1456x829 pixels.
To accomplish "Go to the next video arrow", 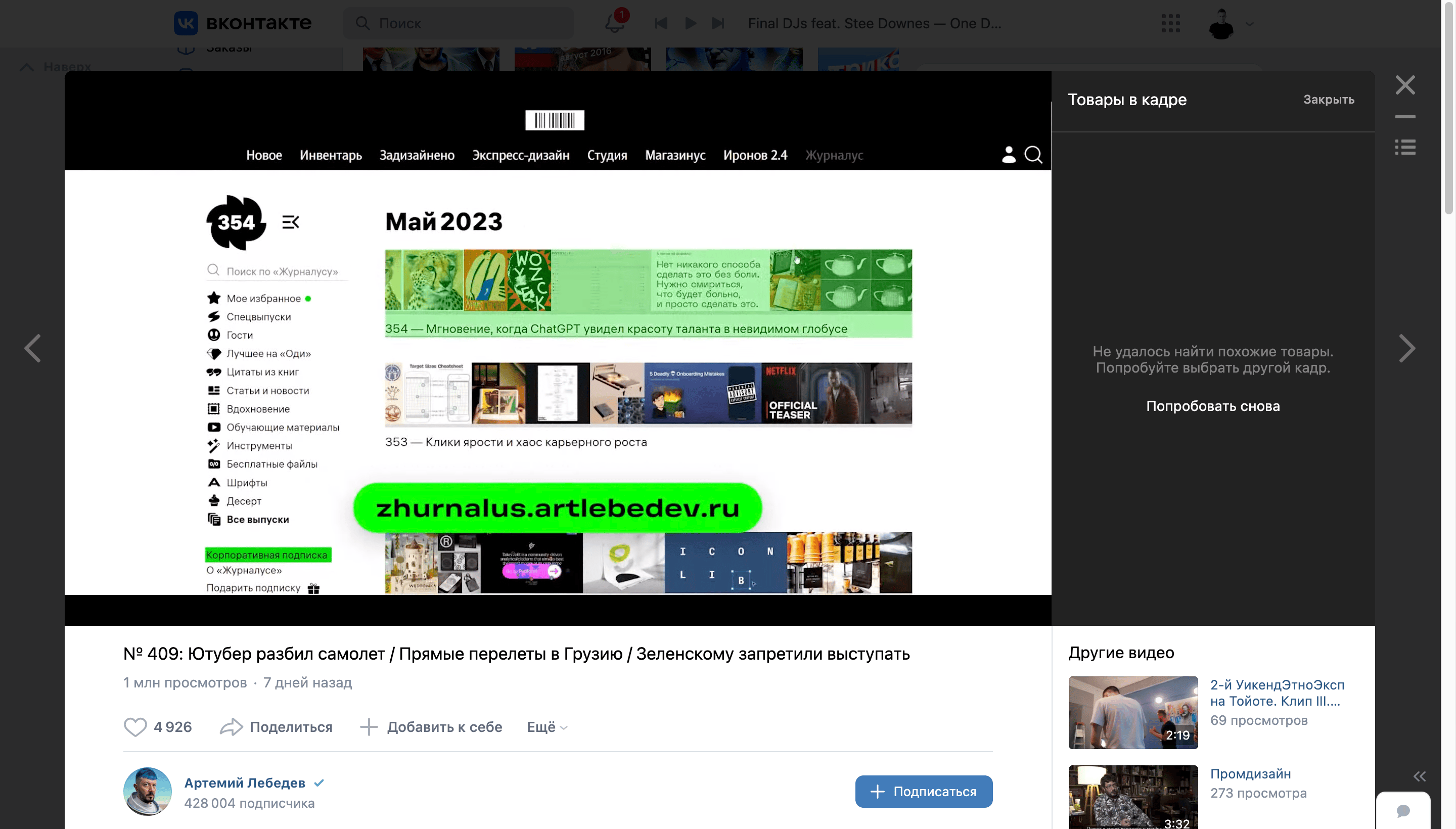I will 1406,348.
